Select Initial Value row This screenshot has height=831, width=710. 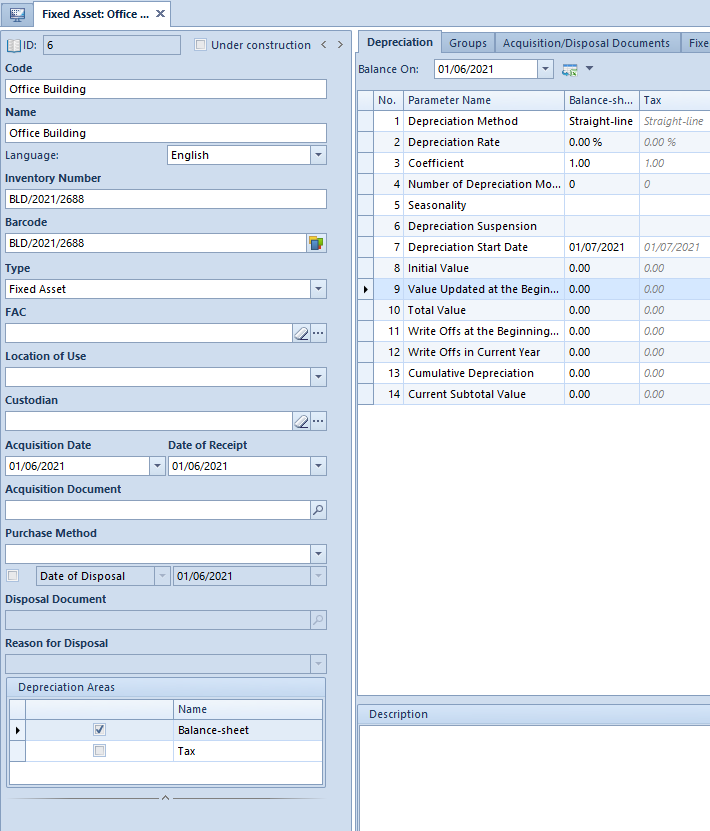click(534, 268)
